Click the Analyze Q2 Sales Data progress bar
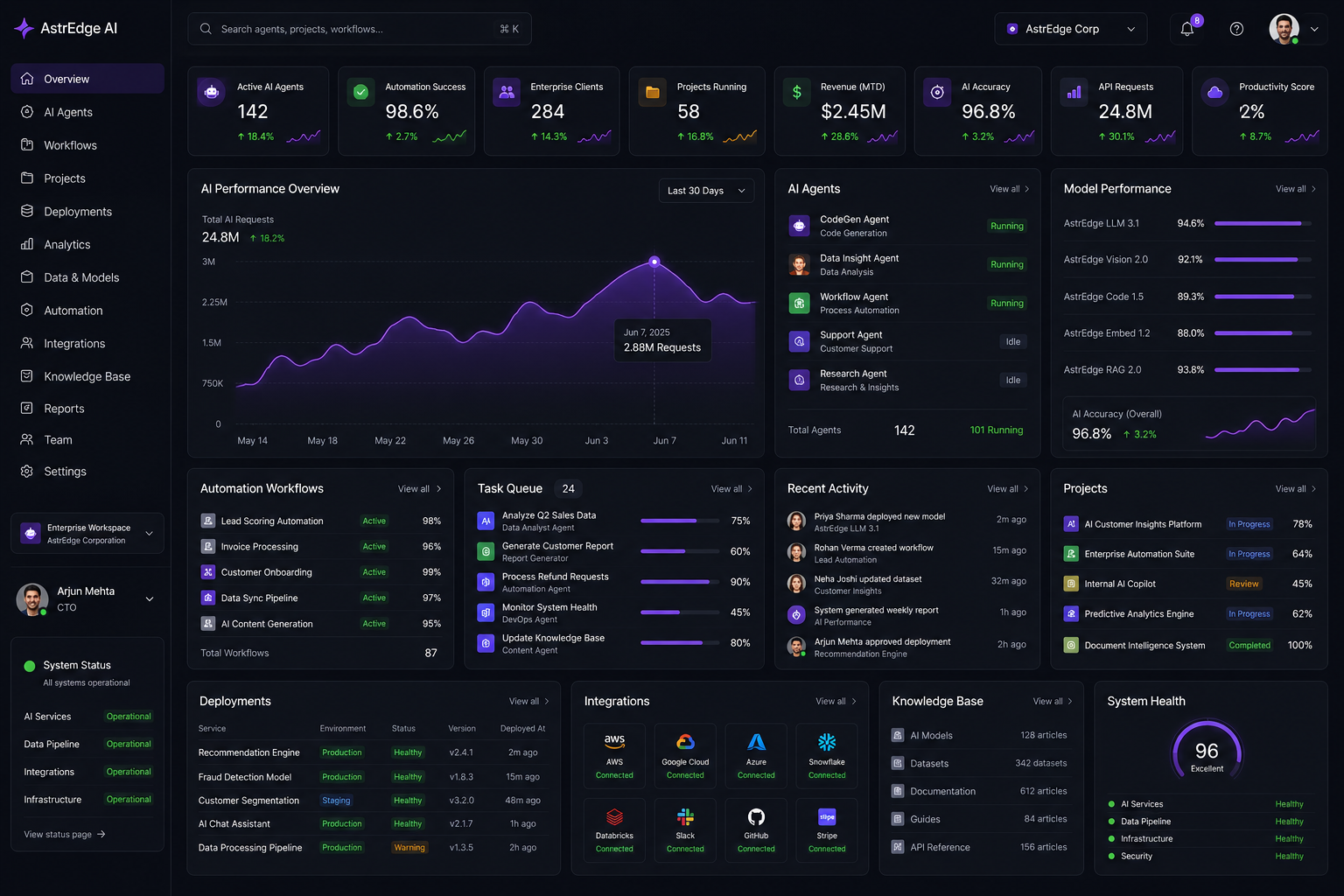This screenshot has height=896, width=1344. 678,521
